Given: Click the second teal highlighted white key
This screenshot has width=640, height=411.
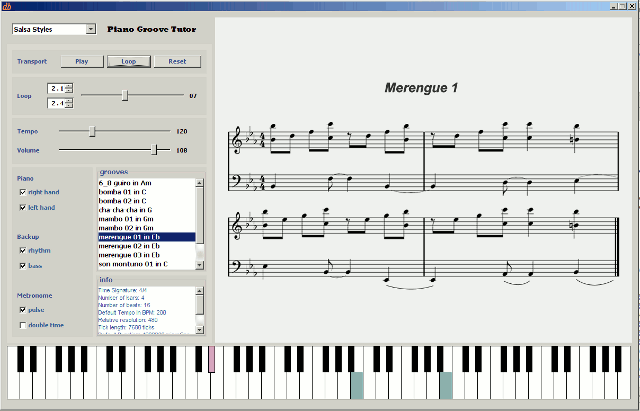Looking at the screenshot, I should coord(446,386).
